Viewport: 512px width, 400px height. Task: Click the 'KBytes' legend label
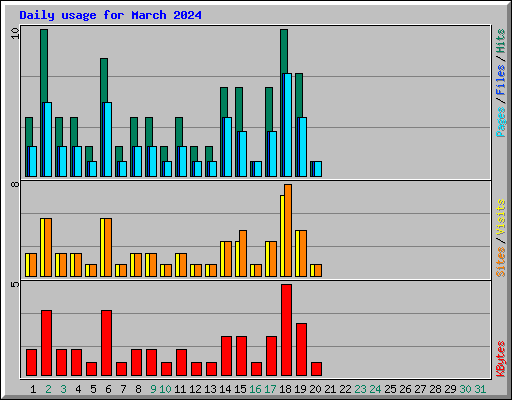pos(500,359)
